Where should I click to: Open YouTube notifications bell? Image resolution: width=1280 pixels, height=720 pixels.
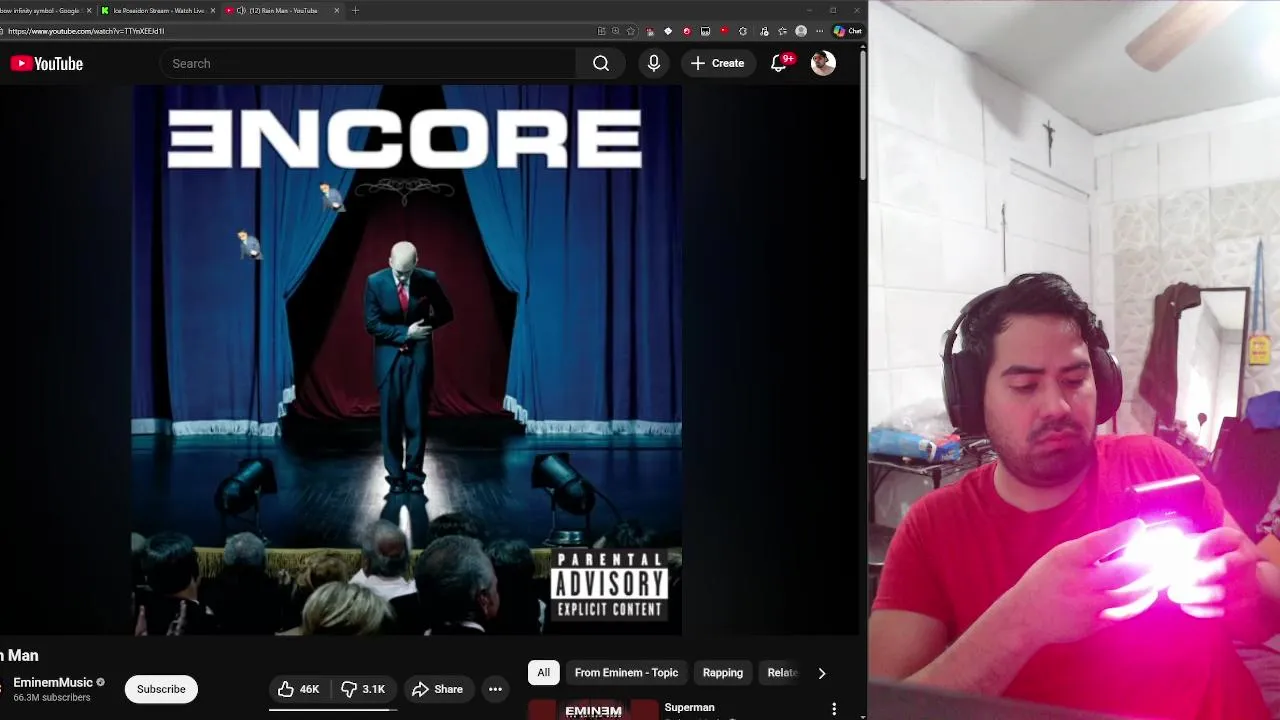pyautogui.click(x=779, y=63)
